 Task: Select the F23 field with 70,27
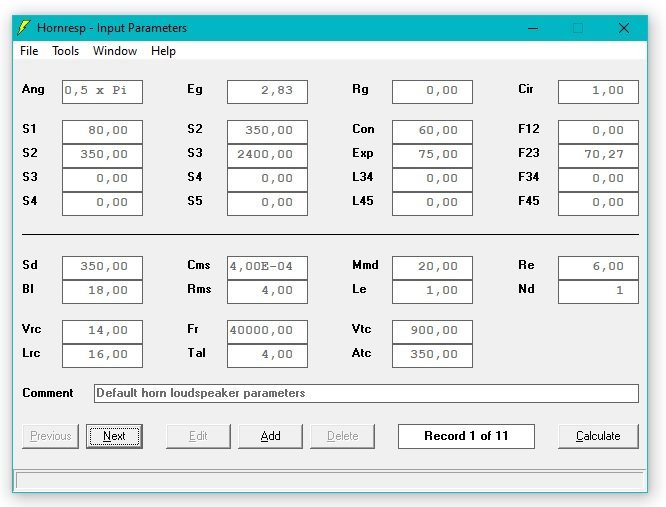pyautogui.click(x=598, y=156)
